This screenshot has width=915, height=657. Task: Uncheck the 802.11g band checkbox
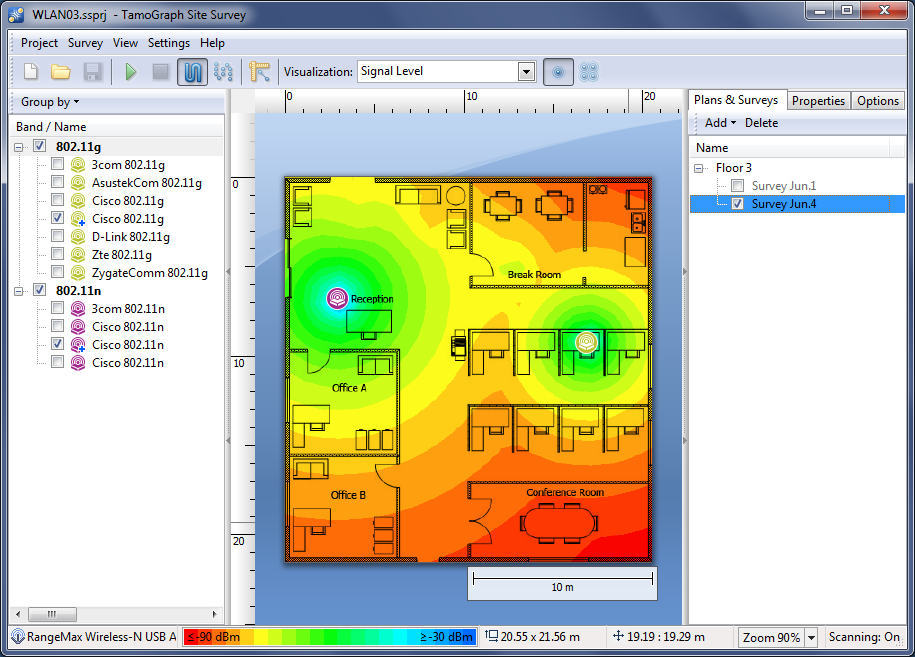tap(40, 146)
